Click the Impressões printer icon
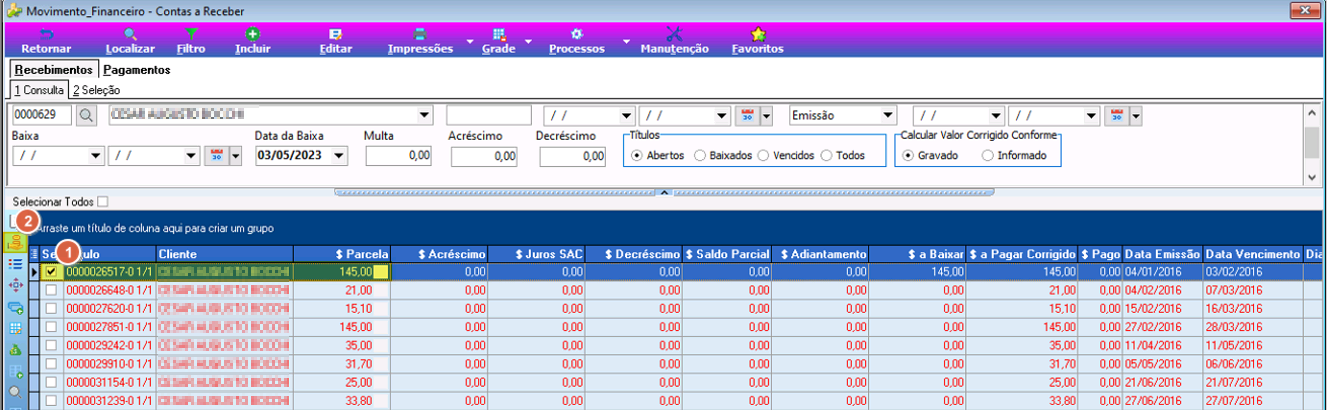Screen dimensions: 1327x410 420,34
